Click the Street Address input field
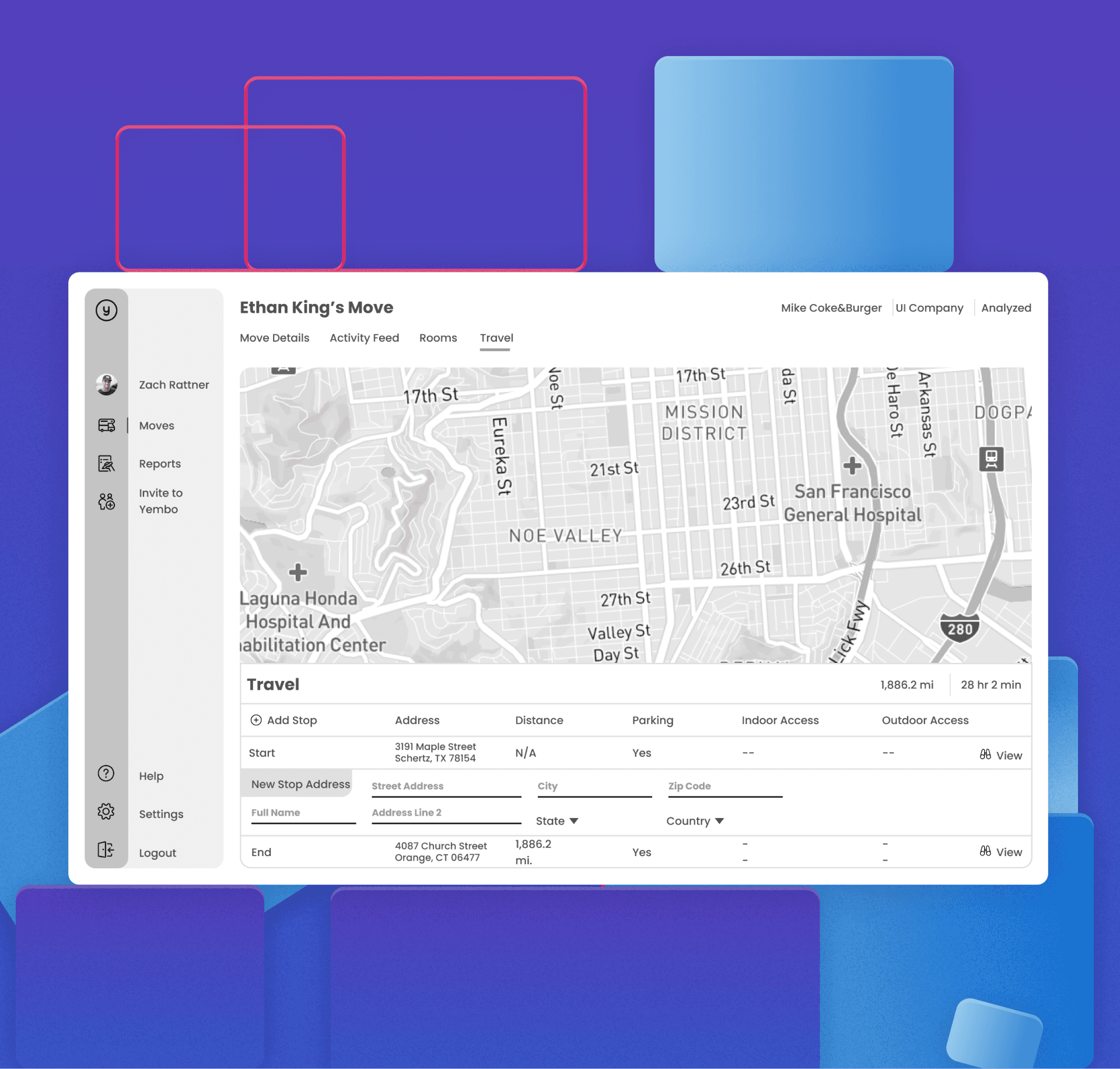 pyautogui.click(x=446, y=787)
